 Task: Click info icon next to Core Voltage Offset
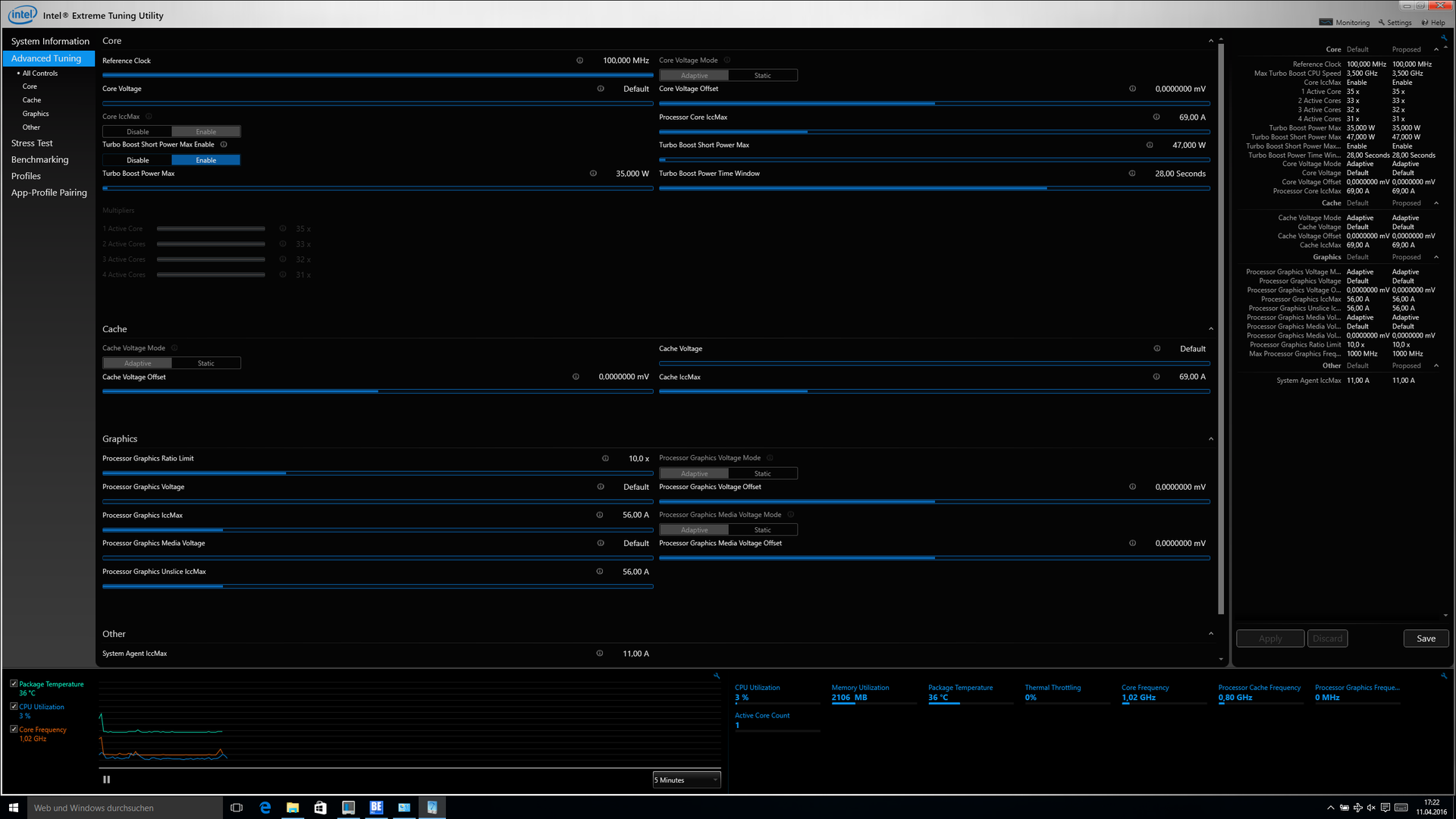coord(1132,89)
